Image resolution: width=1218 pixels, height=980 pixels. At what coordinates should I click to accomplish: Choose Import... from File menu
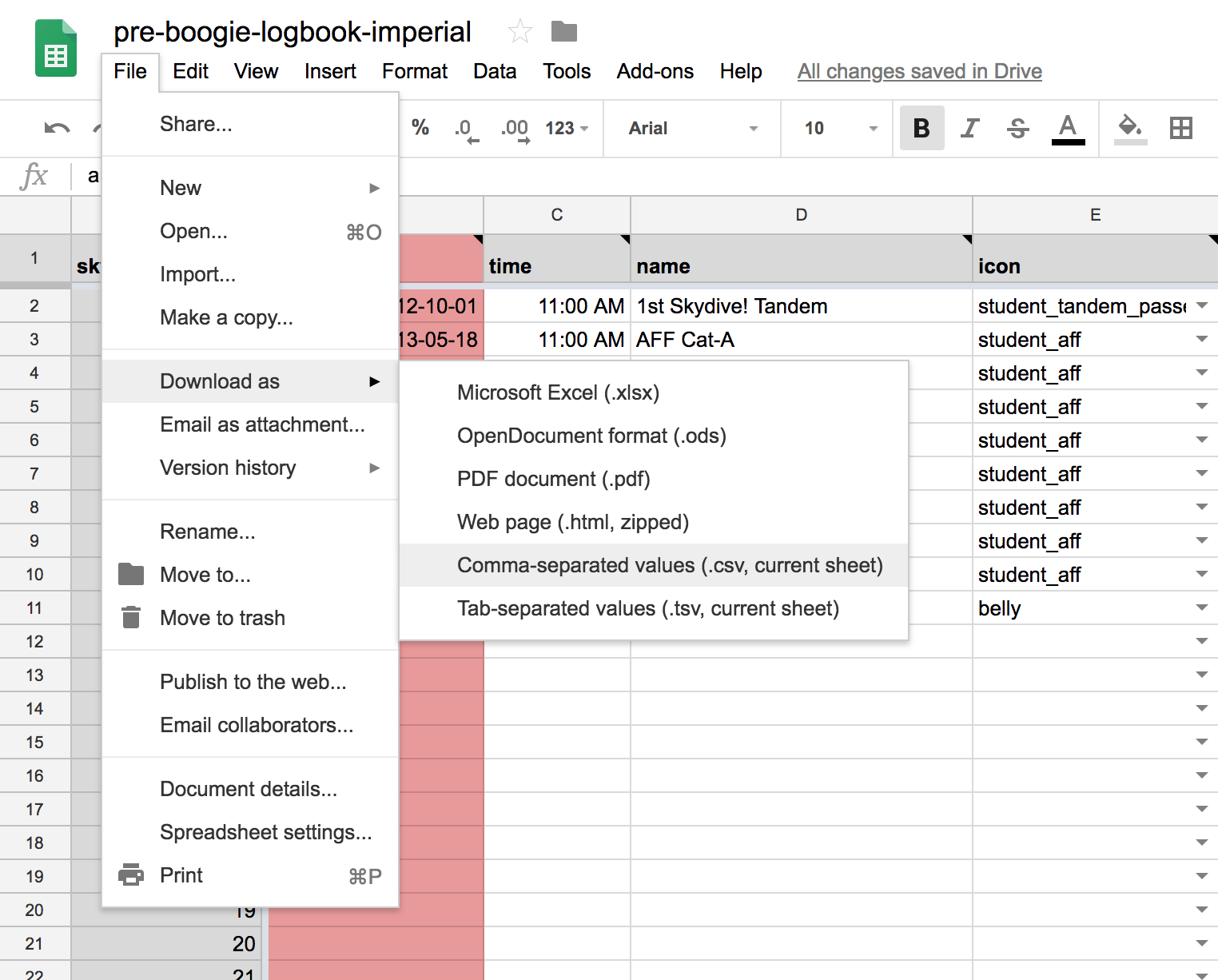click(x=250, y=274)
